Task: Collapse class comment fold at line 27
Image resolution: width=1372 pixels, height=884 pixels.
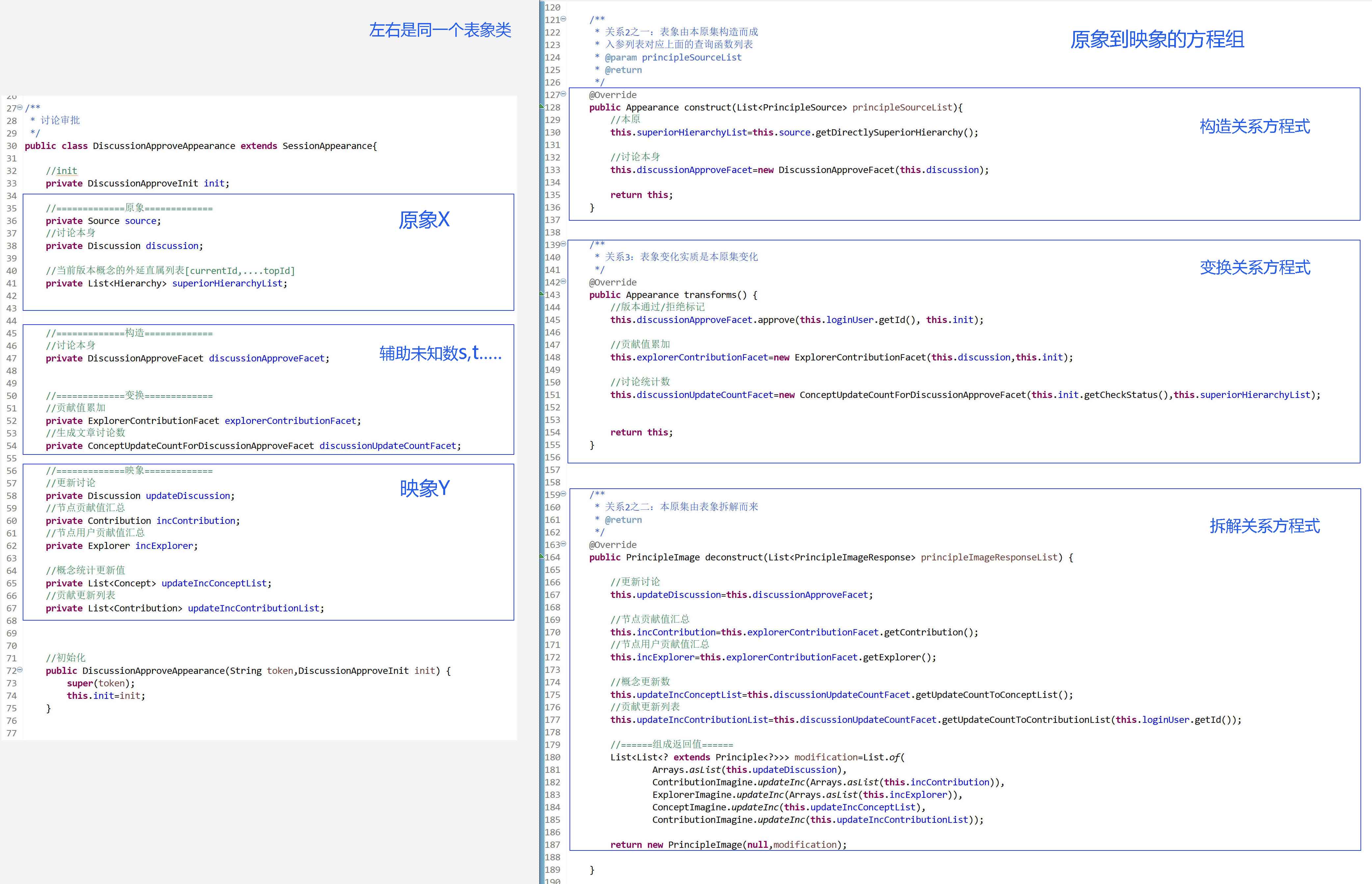Action: [20, 107]
